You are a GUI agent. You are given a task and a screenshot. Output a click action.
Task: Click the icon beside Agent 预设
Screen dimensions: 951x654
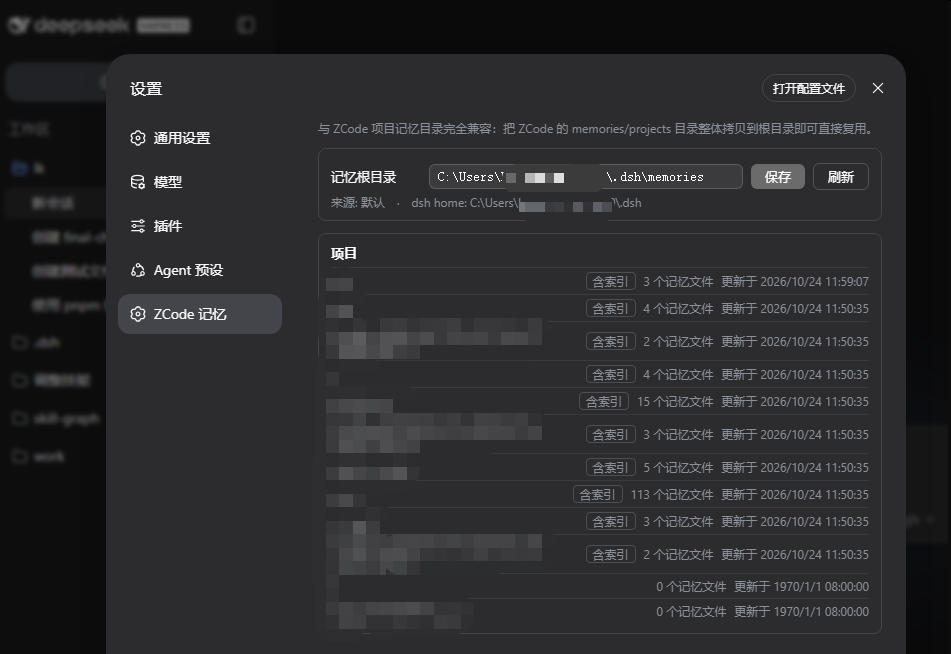138,271
